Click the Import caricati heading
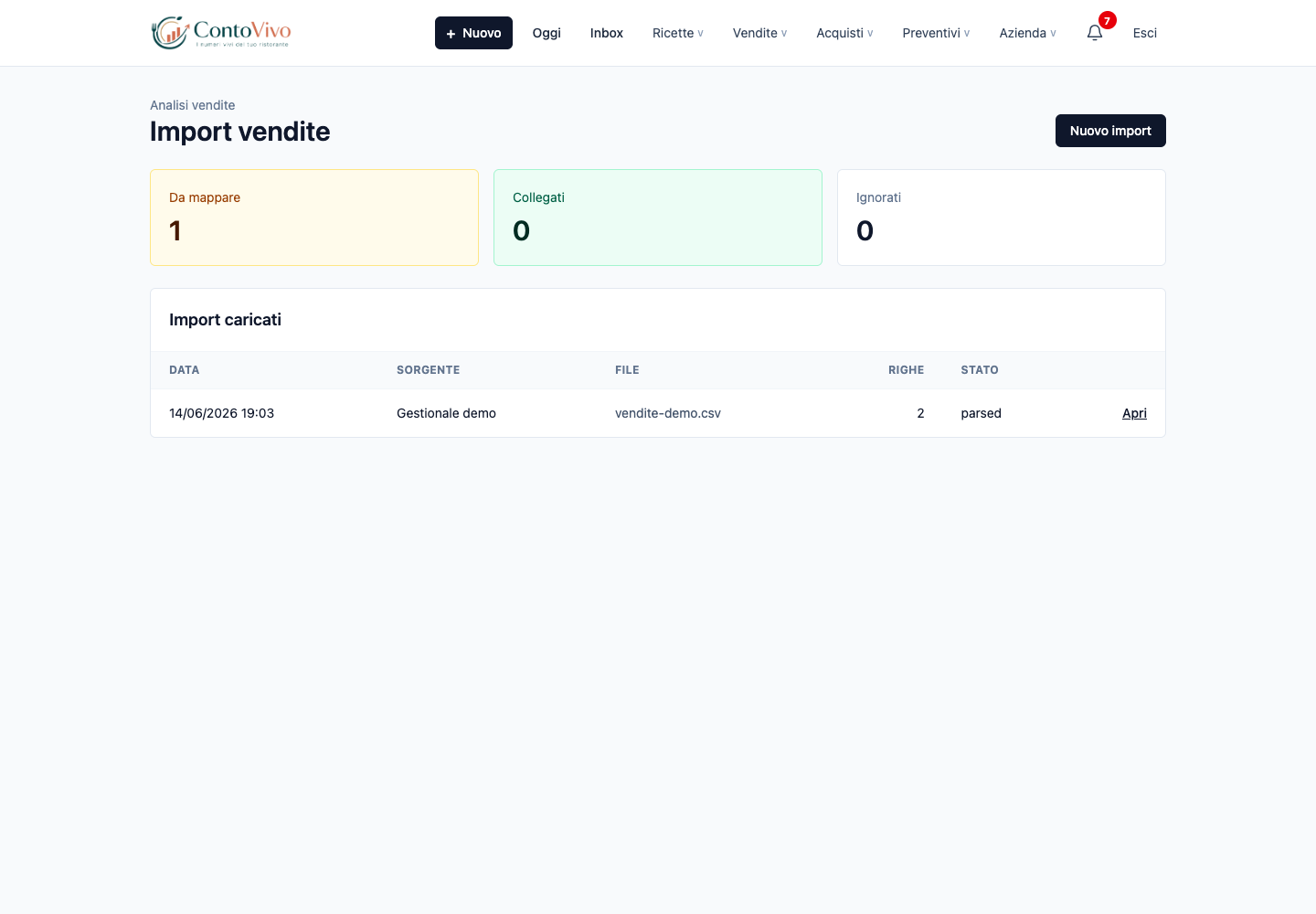The height and width of the screenshot is (914, 1316). tap(225, 320)
